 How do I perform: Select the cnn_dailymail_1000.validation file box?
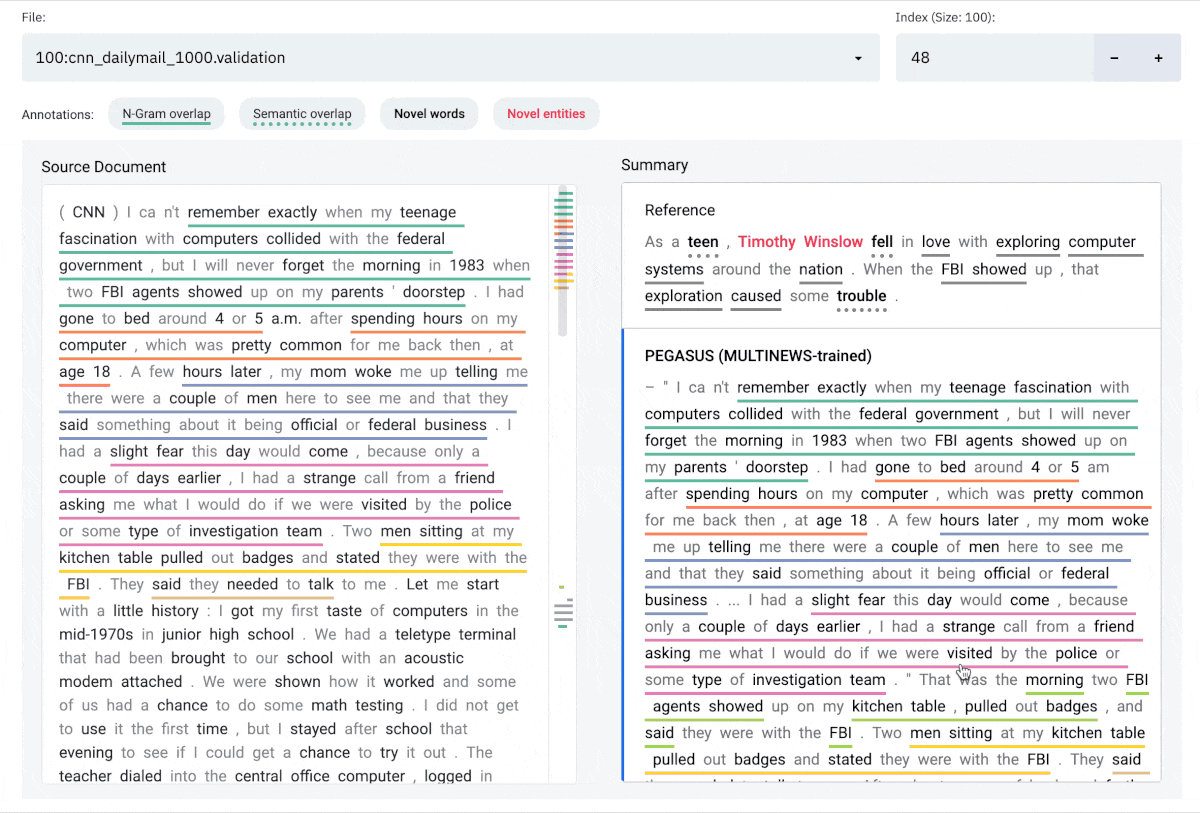pyautogui.click(x=440, y=58)
